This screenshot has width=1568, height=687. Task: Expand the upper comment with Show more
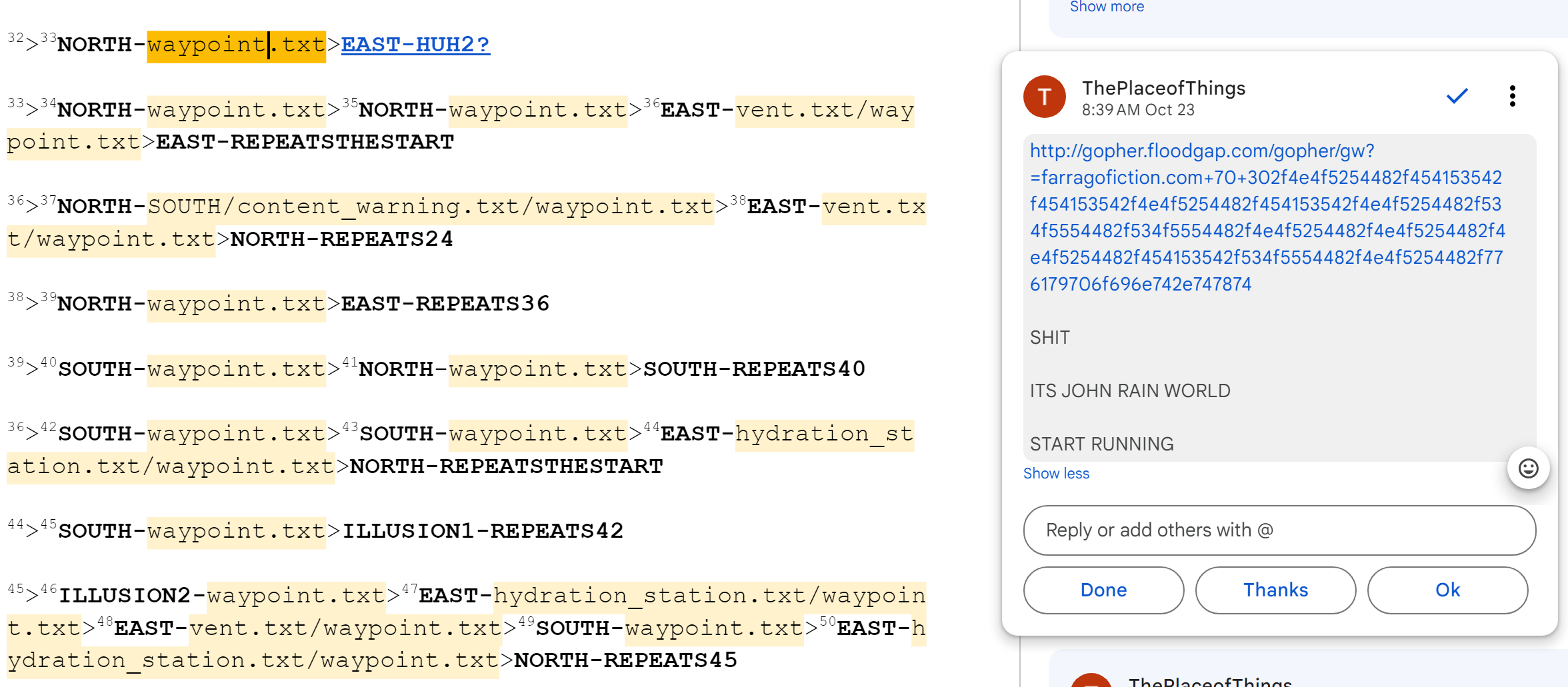pos(1107,7)
